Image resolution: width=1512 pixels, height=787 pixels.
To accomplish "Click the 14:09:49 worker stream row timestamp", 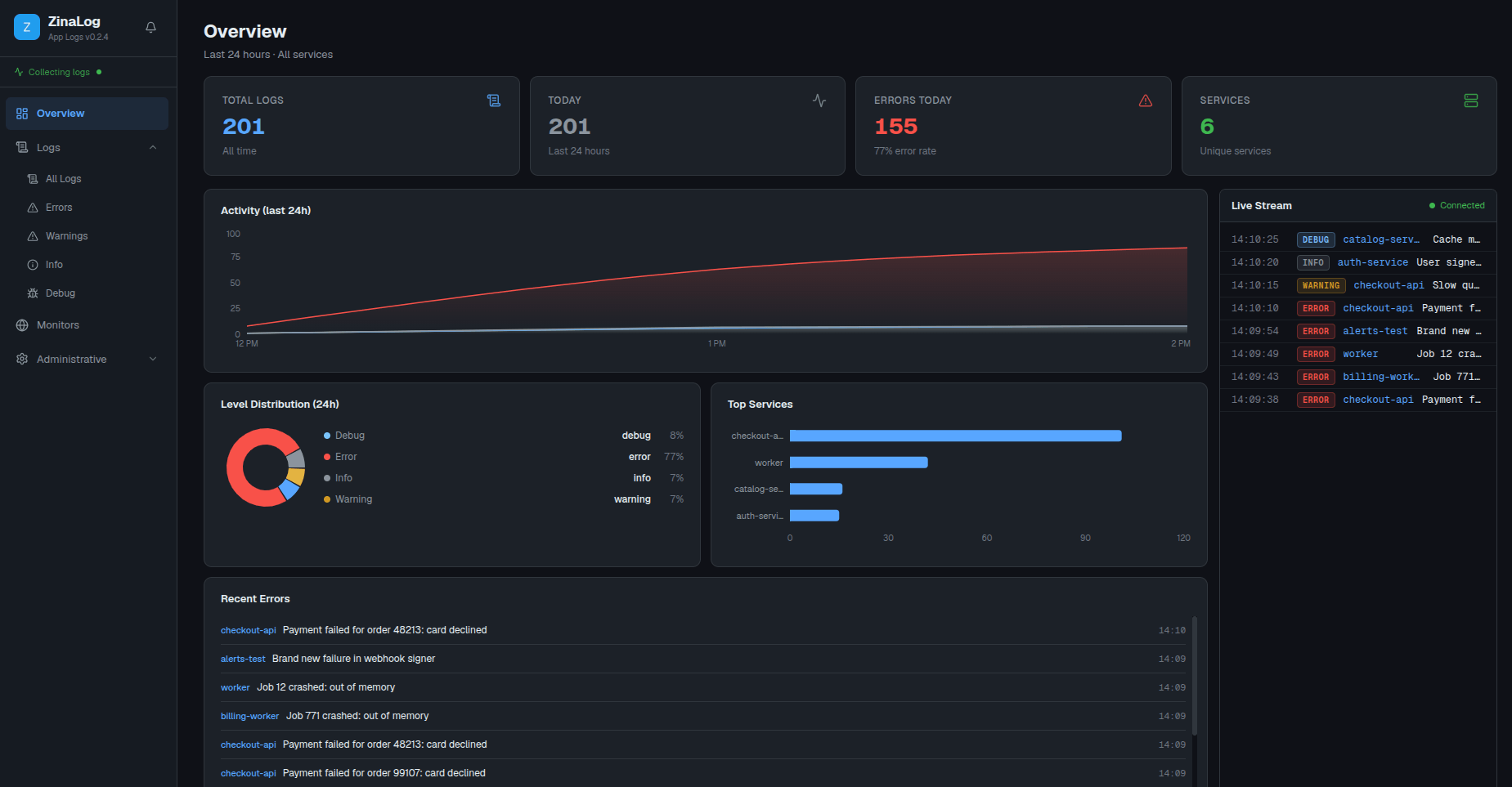I will [x=1255, y=354].
